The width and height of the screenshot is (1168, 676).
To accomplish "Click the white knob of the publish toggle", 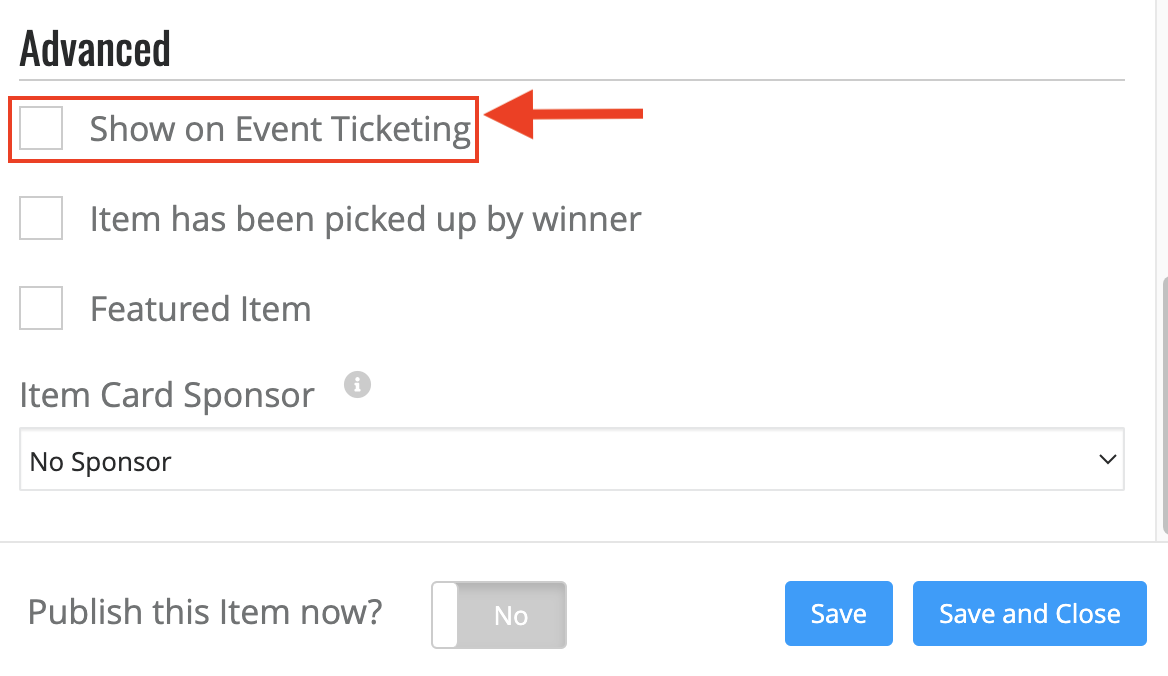I will tap(445, 615).
